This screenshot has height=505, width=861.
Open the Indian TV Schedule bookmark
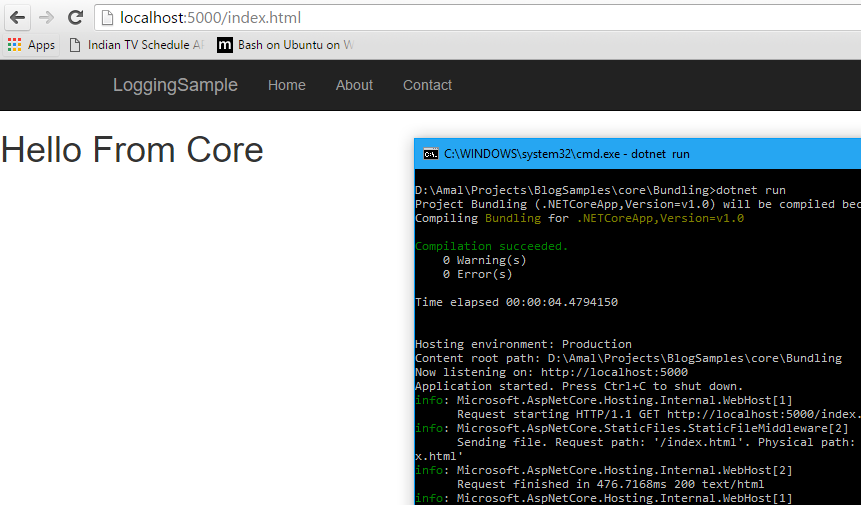click(136, 45)
